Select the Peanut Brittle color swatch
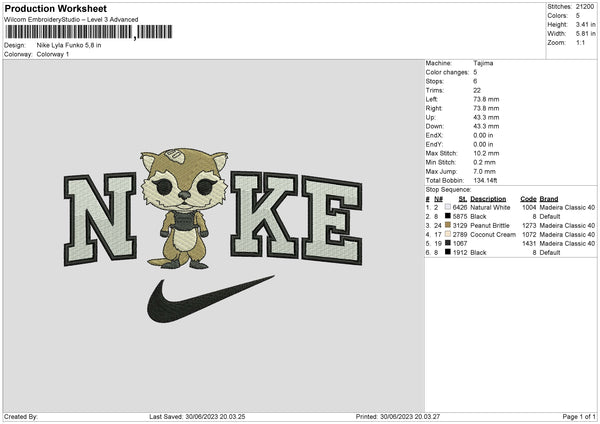 tap(448, 225)
